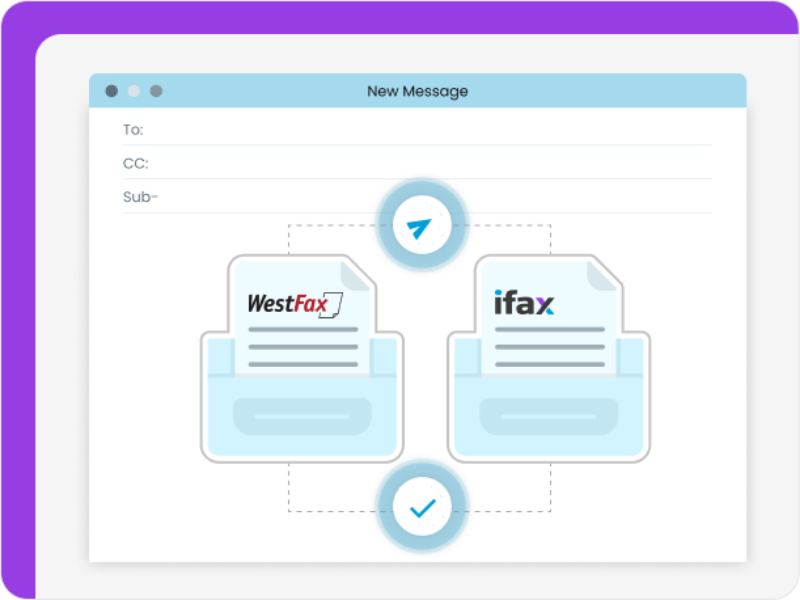The image size is (800, 600).
Task: Click into the To: recipient field
Action: click(417, 130)
